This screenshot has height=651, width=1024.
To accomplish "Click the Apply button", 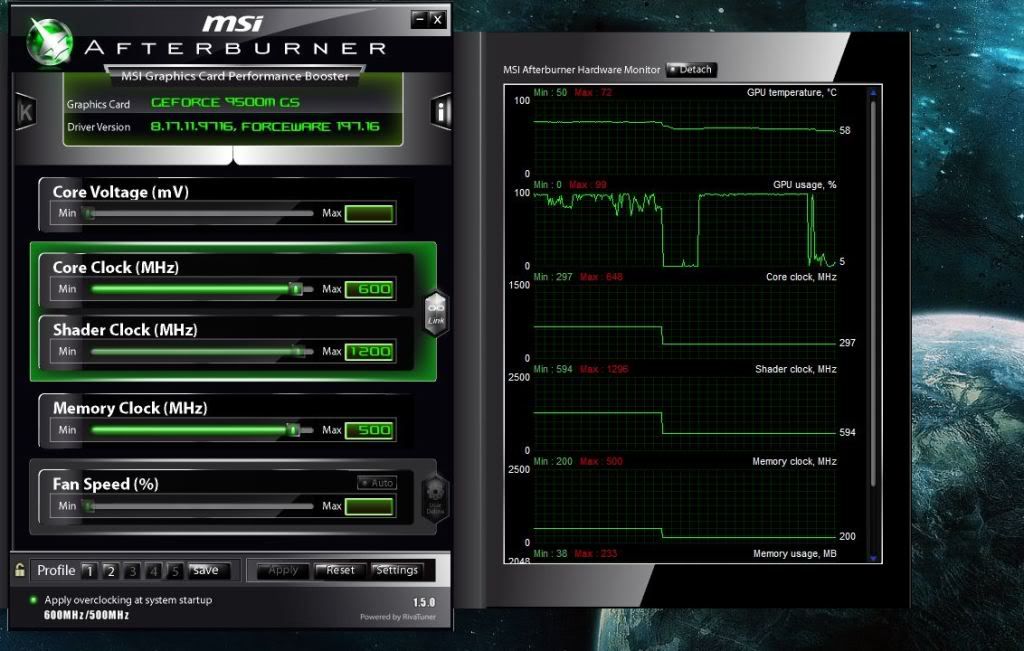I will click(282, 571).
